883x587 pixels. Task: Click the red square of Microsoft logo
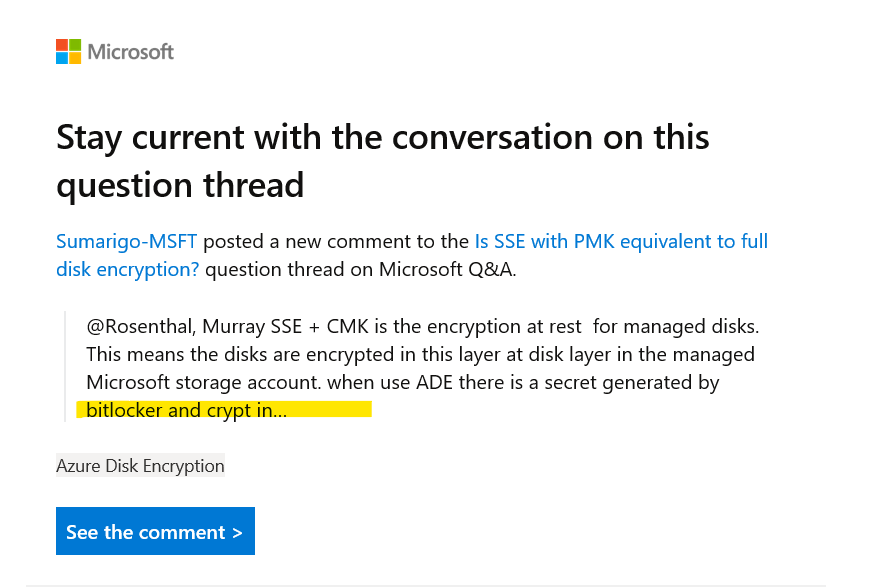[62, 45]
